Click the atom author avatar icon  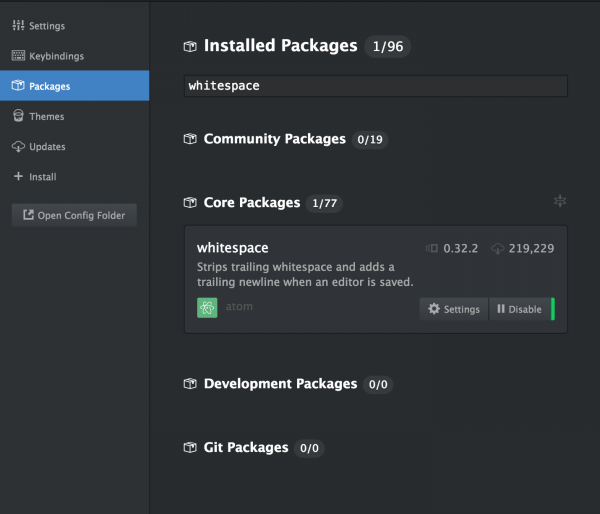pos(207,307)
